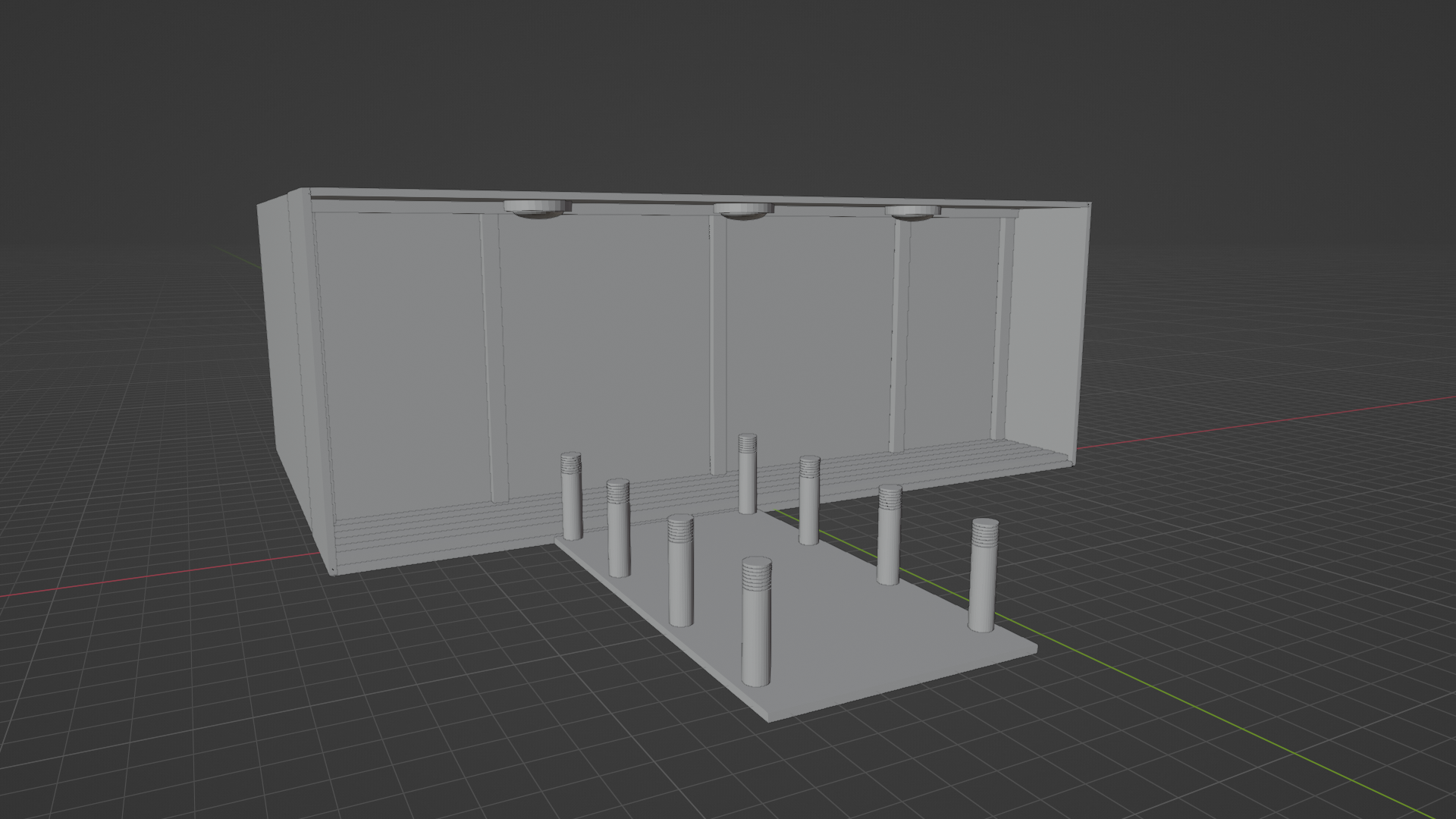The image size is (1456, 819).
Task: Select second bollard from front, left row
Action: click(x=680, y=570)
